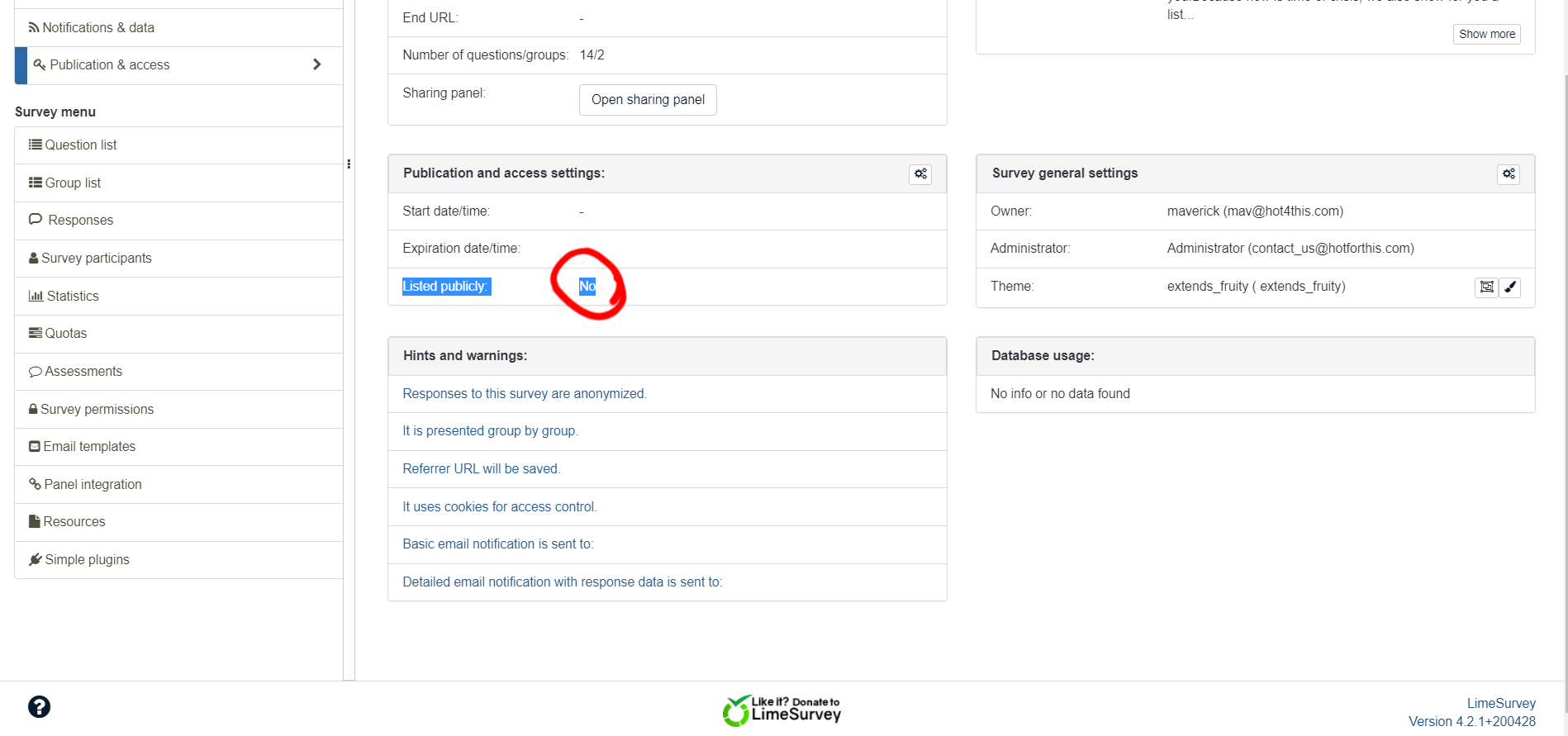Click the highlighted 'Listed publicly:' label

point(446,287)
